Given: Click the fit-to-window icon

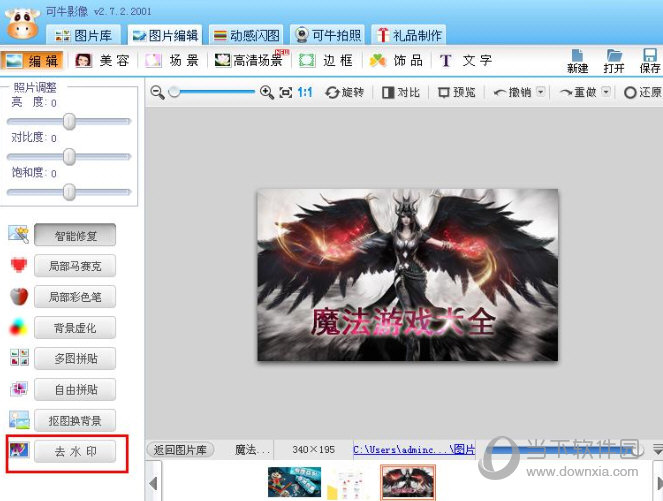Looking at the screenshot, I should [286, 92].
